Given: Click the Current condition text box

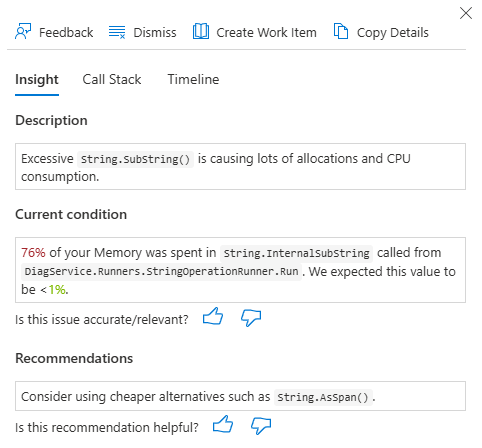Looking at the screenshot, I should point(240,270).
